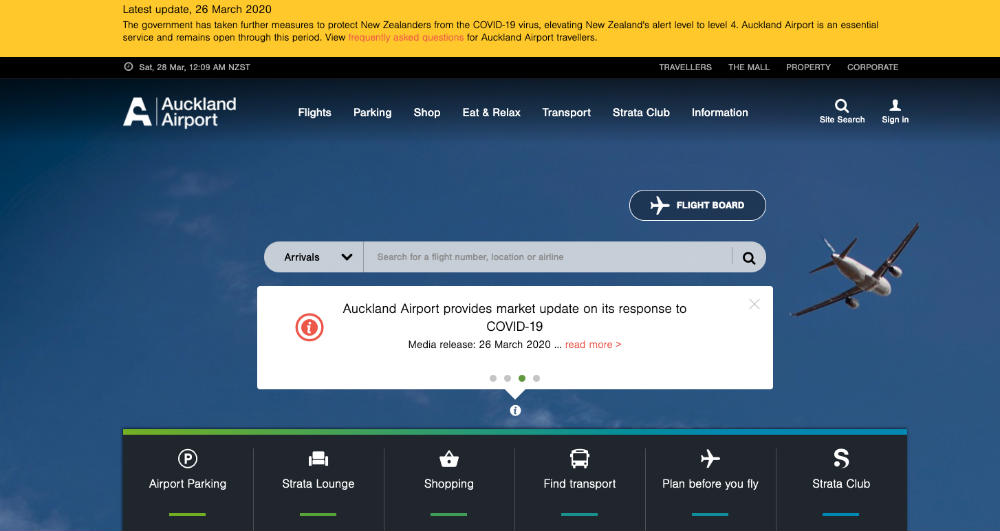Open the Shop menu
The image size is (1000, 531).
(x=427, y=112)
